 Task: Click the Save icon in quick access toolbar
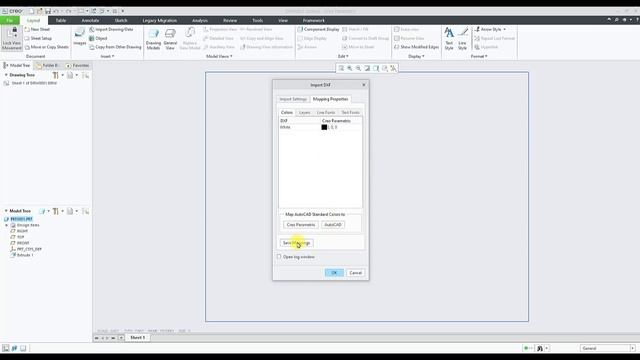(x=48, y=11)
